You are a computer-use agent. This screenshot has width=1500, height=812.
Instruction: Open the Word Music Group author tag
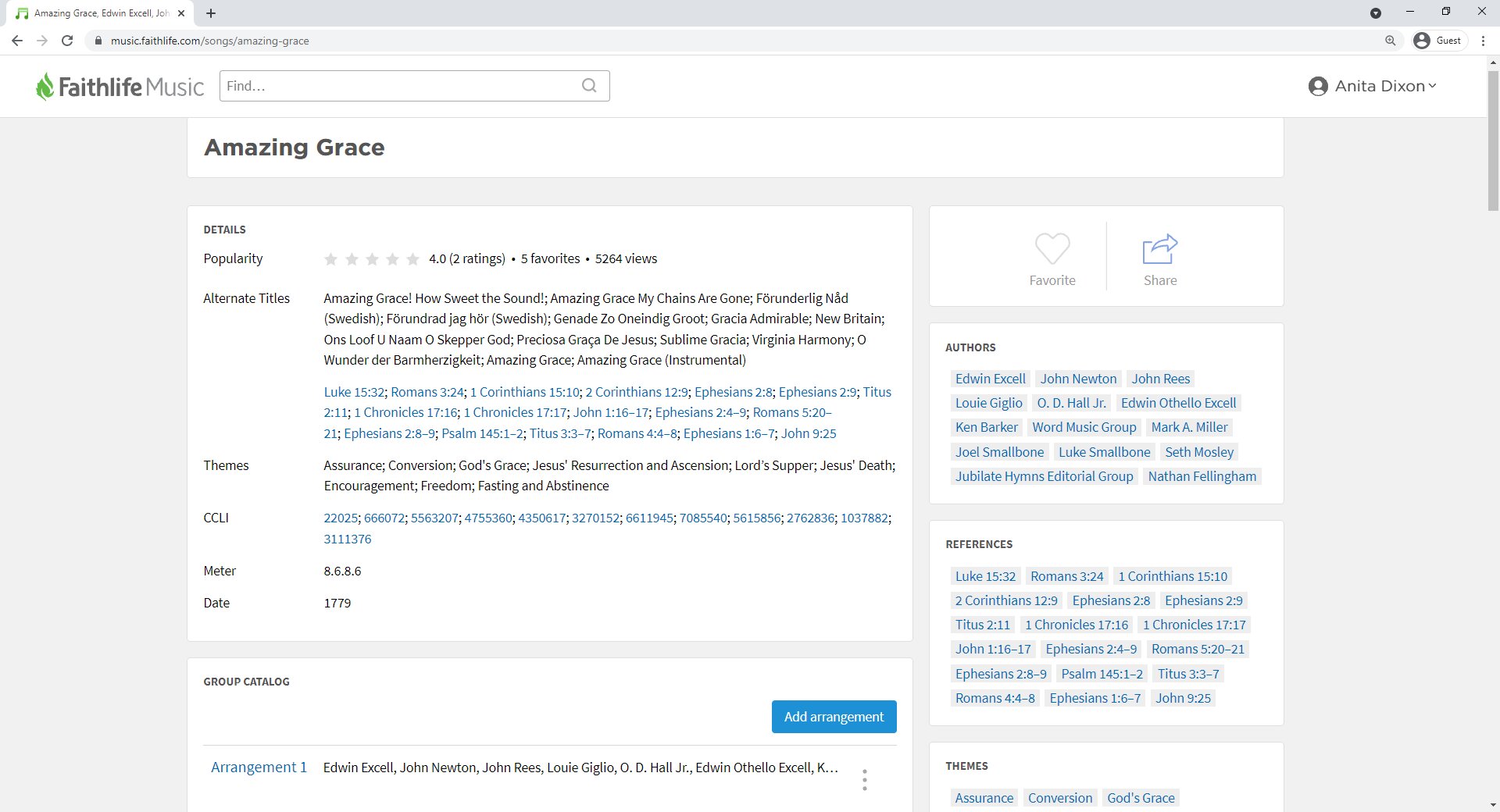1084,427
